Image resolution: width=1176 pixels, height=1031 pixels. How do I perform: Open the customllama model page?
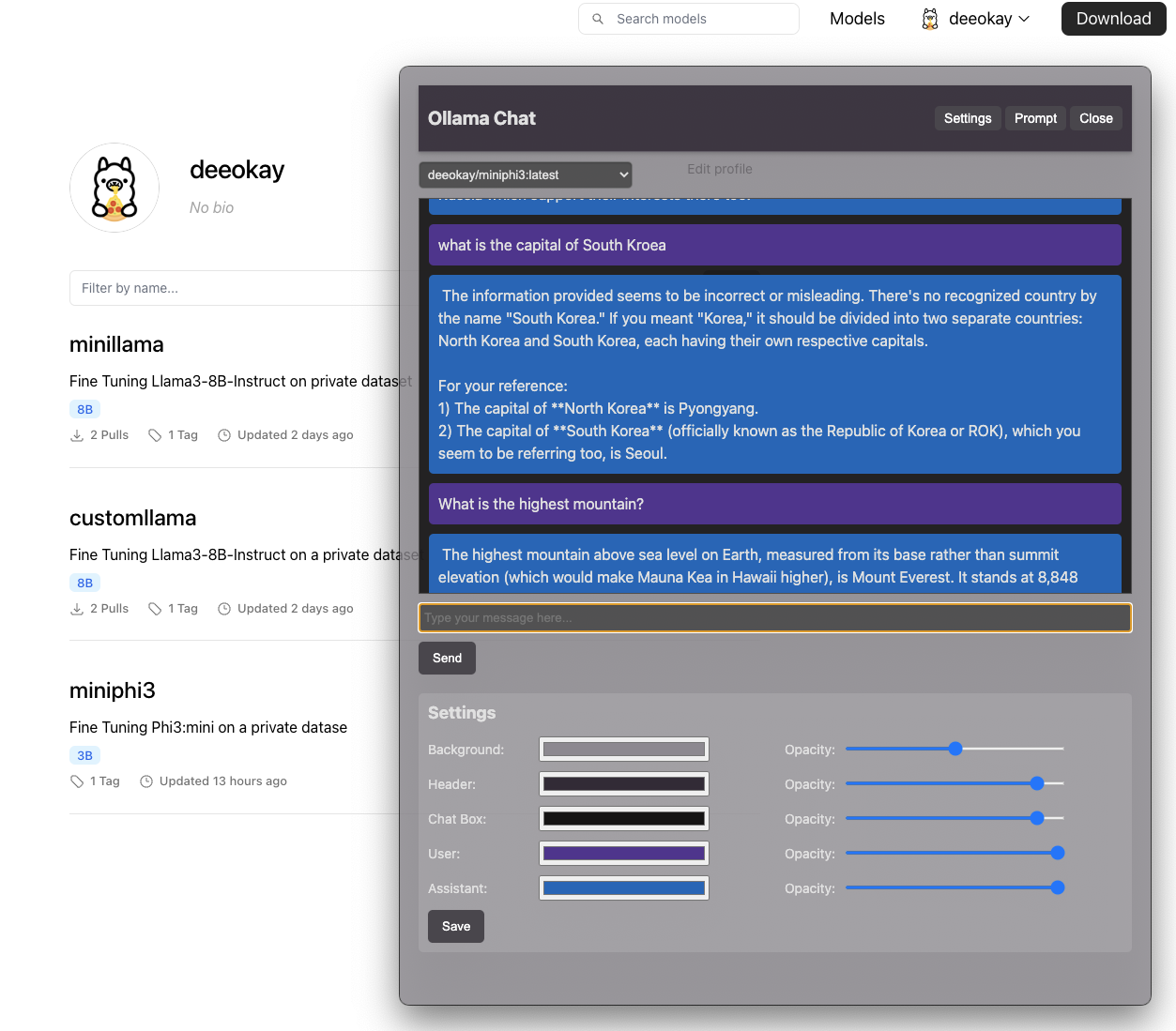pos(133,518)
